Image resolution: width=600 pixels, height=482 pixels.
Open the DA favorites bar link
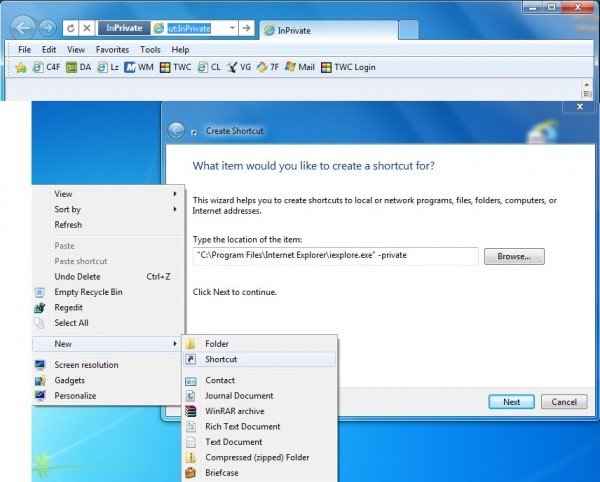(x=78, y=67)
